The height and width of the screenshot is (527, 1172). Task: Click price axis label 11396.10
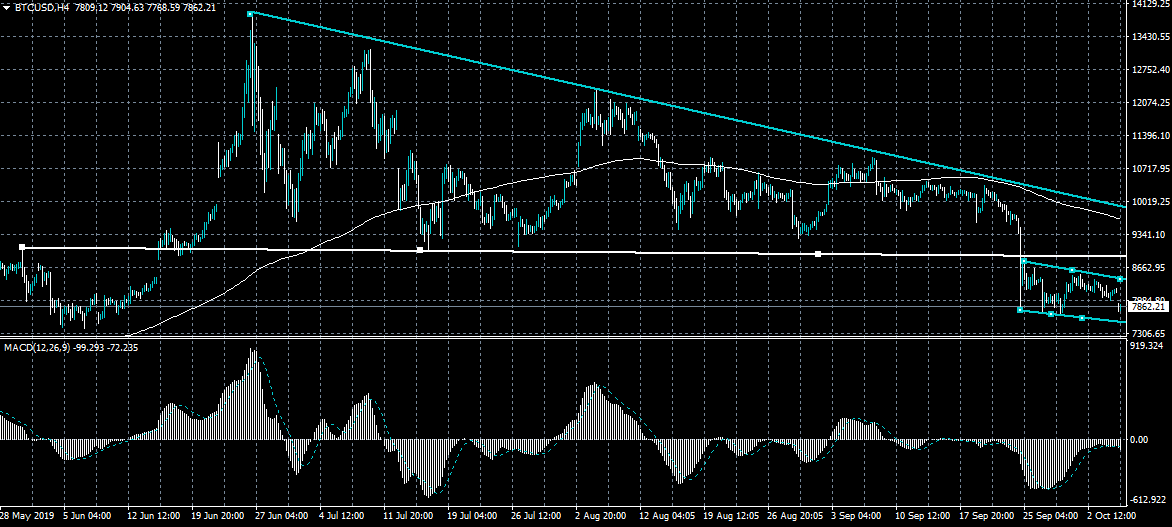click(1150, 135)
